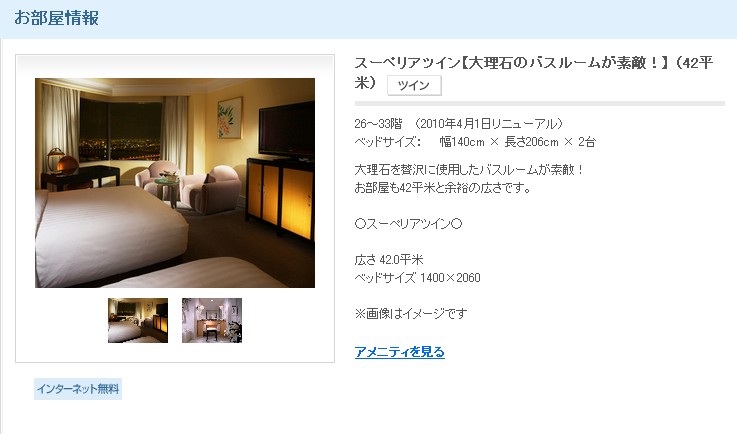
Task: Click the night-view window in the photo
Action: click(121, 130)
